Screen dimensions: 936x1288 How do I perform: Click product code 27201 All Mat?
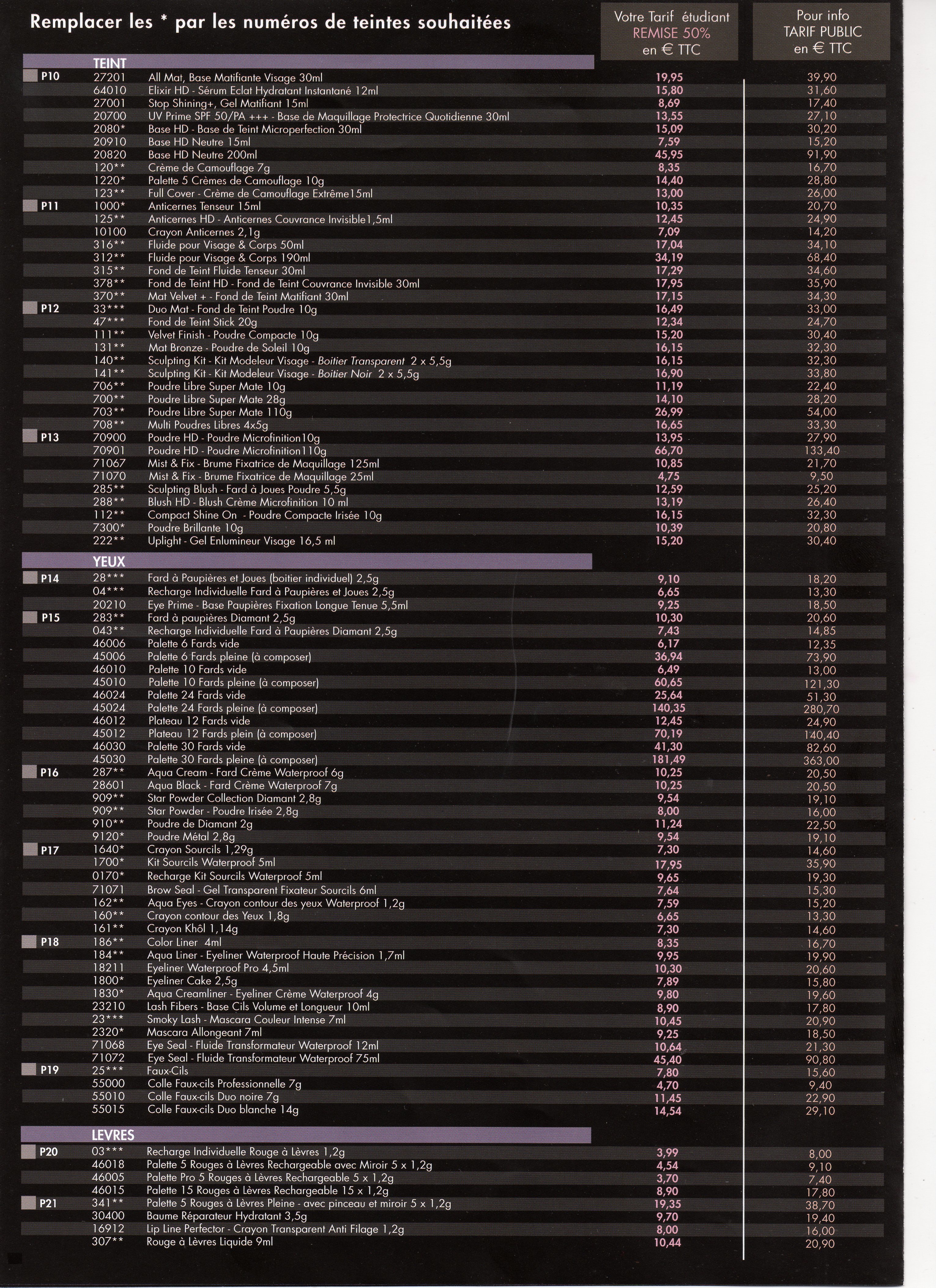tap(109, 77)
